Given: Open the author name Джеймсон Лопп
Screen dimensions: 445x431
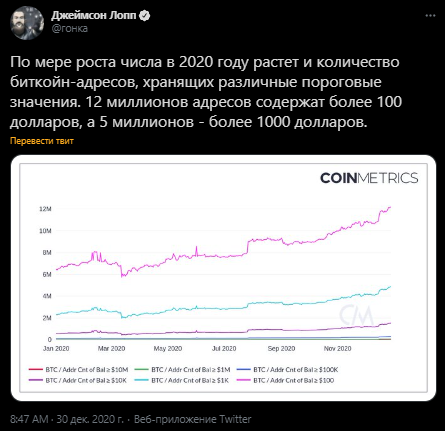Looking at the screenshot, I should [94, 15].
